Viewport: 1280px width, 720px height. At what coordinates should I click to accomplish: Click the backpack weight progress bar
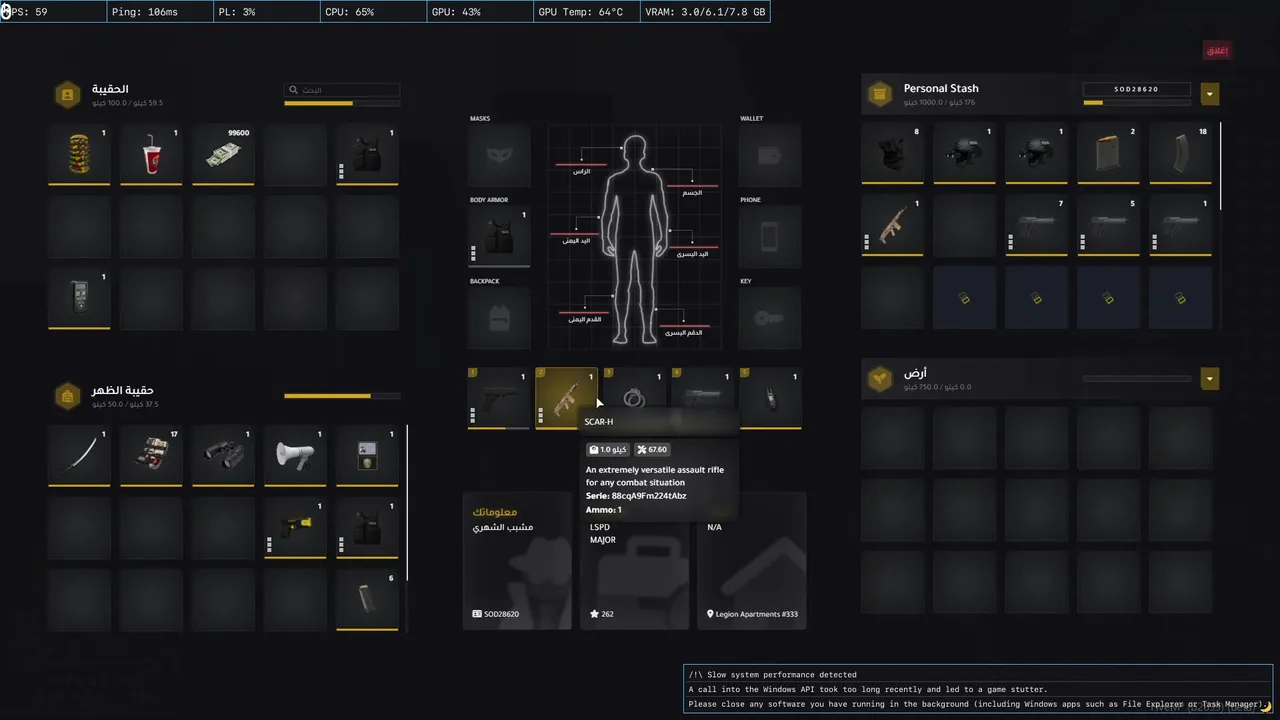(x=342, y=396)
